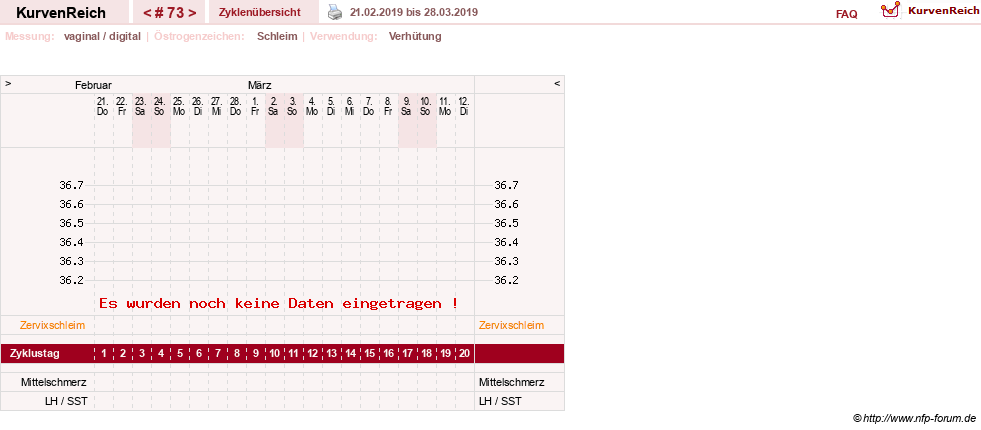The image size is (981, 430).
Task: Click Zyklustag cell 12
Action: [x=313, y=354]
